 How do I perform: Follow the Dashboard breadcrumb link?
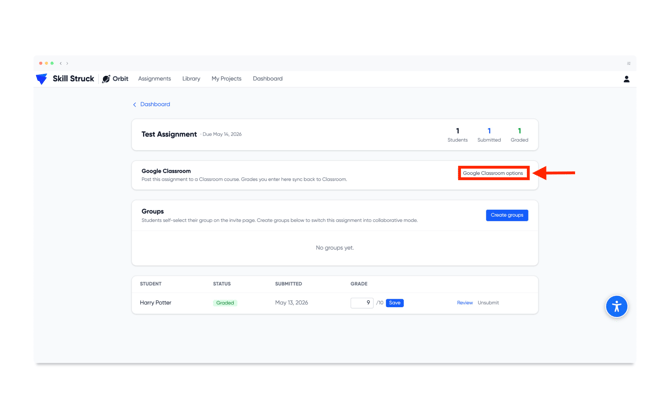point(155,104)
